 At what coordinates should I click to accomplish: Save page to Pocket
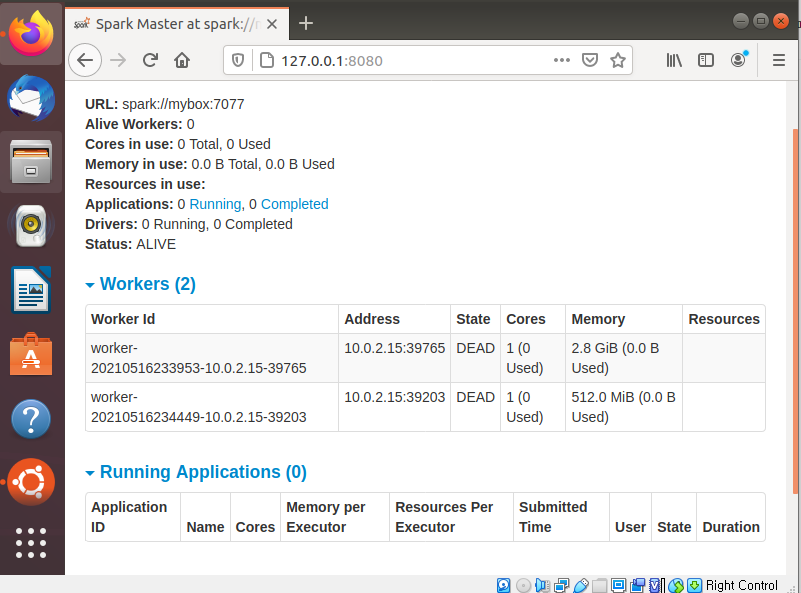pyautogui.click(x=590, y=60)
